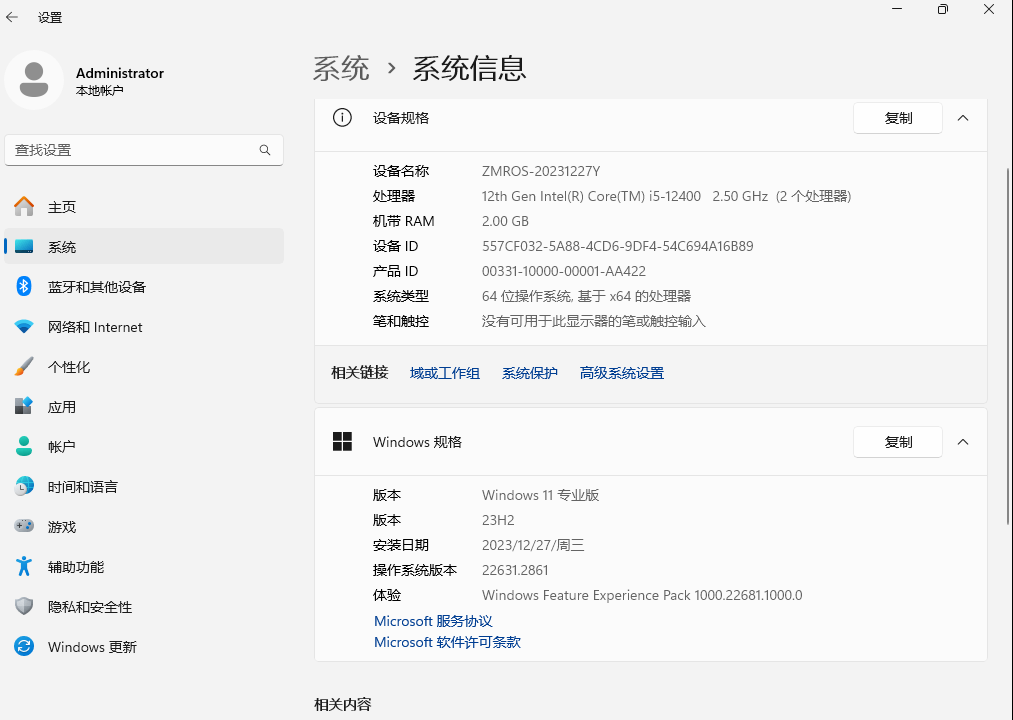Click the info icon beside 设备规格
1013x720 pixels.
342,118
